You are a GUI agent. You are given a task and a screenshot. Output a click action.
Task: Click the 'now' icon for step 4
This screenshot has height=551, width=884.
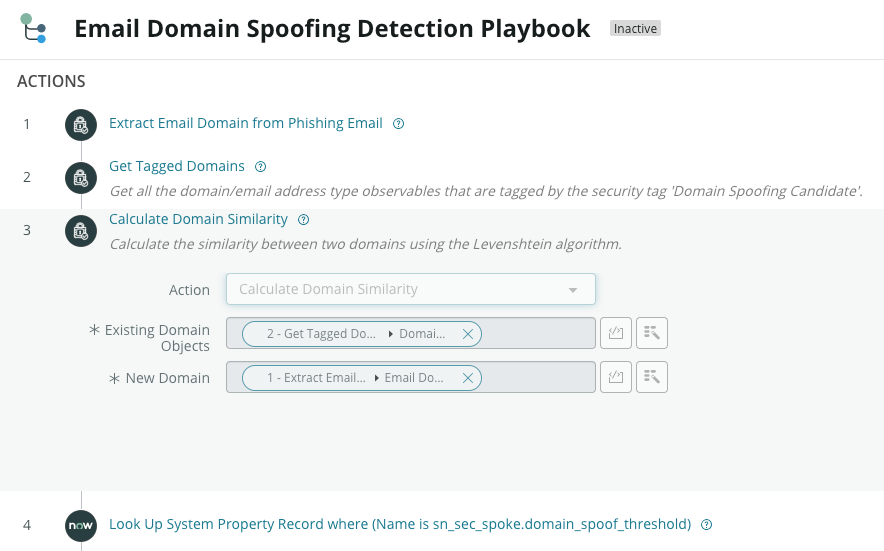point(81,526)
